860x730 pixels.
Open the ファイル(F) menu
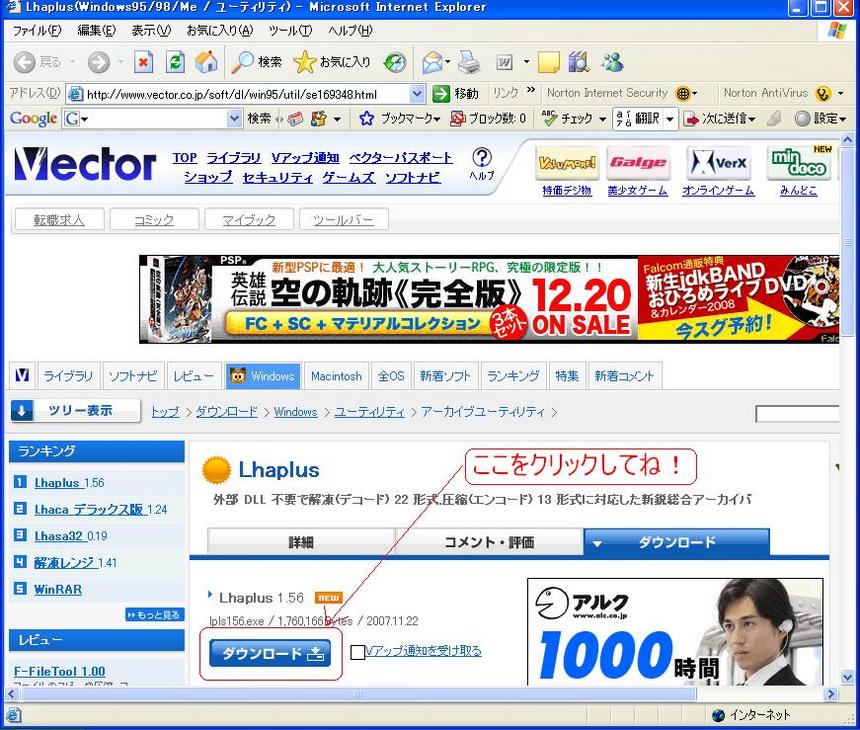(37, 31)
